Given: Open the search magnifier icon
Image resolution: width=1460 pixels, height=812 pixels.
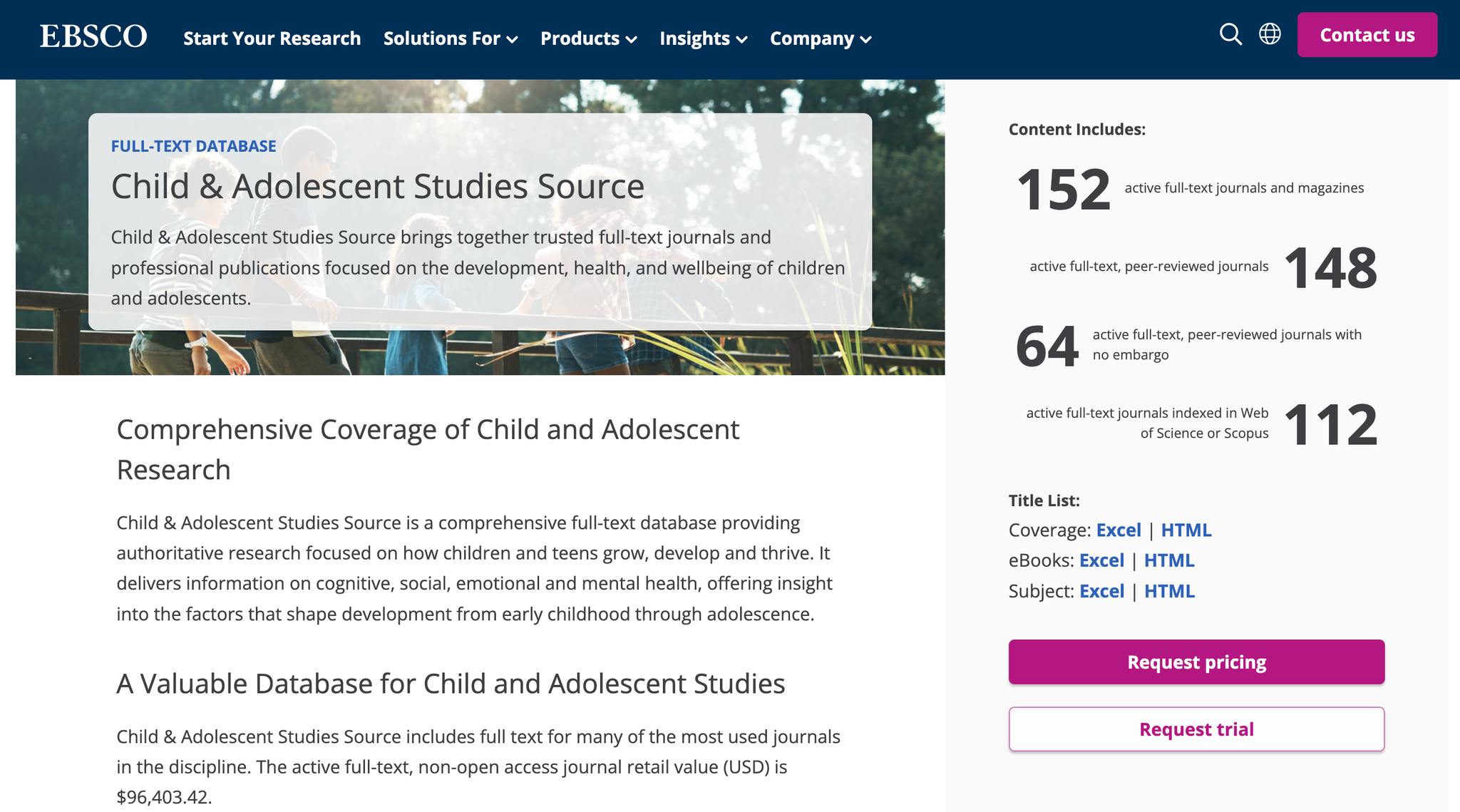Looking at the screenshot, I should pyautogui.click(x=1230, y=34).
